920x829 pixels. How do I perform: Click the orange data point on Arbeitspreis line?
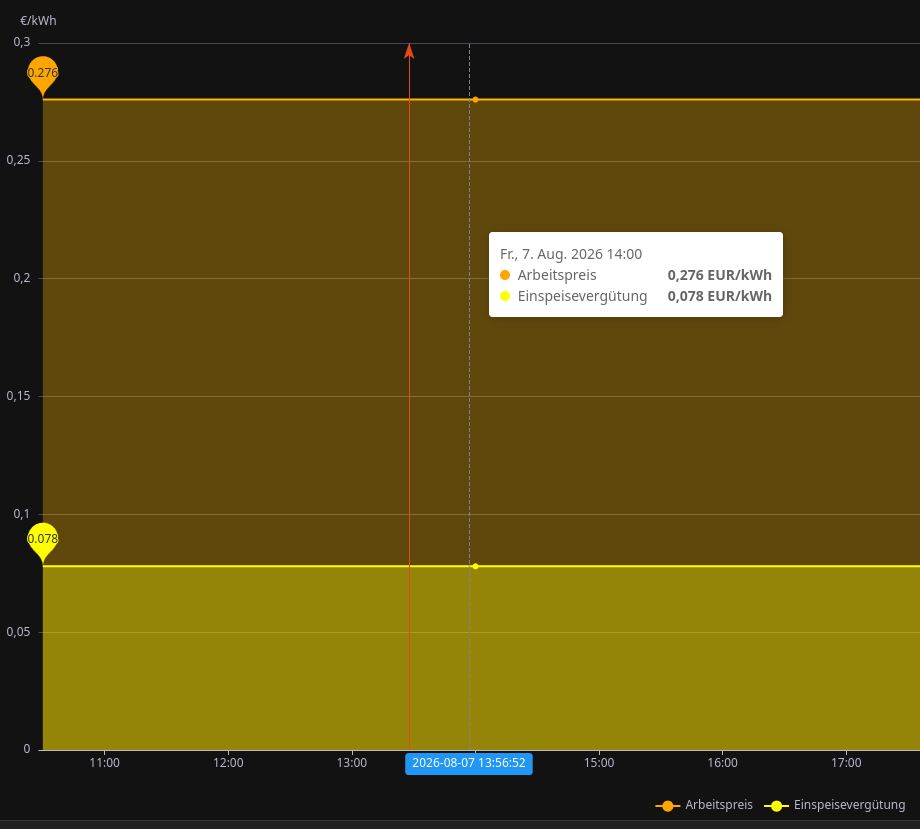(x=475, y=100)
